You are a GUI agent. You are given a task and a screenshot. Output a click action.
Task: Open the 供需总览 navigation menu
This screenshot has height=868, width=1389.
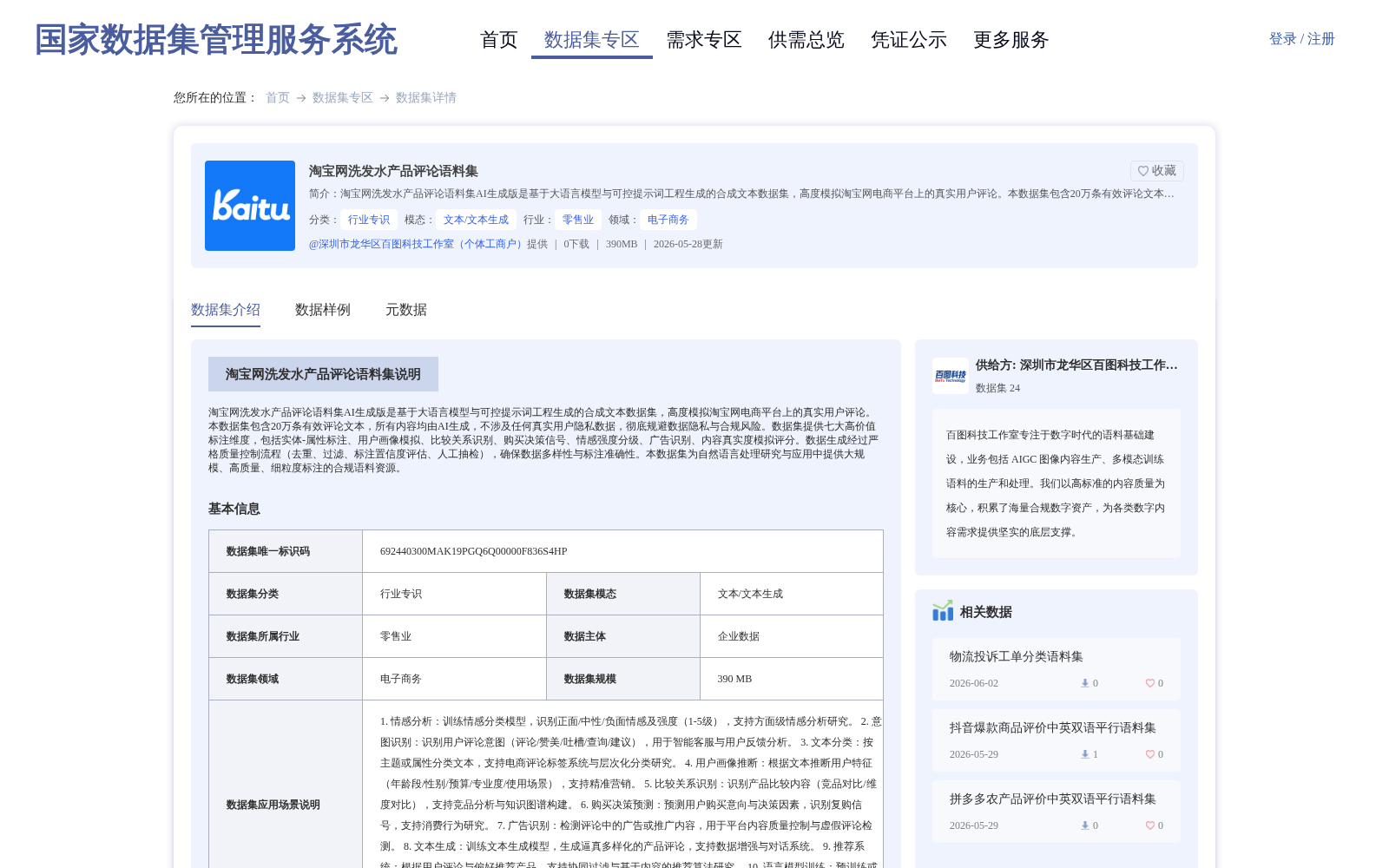click(806, 40)
